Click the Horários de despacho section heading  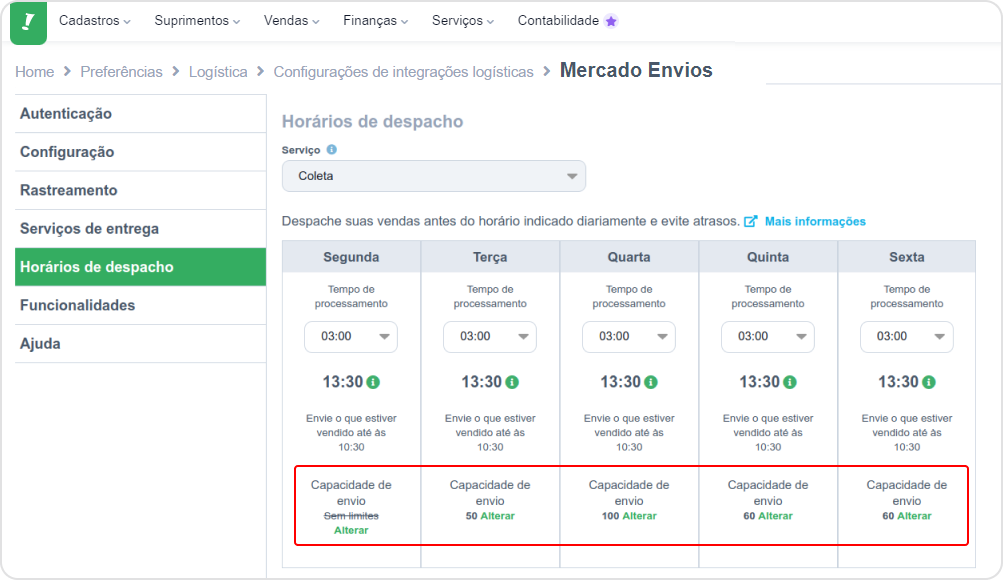point(372,121)
